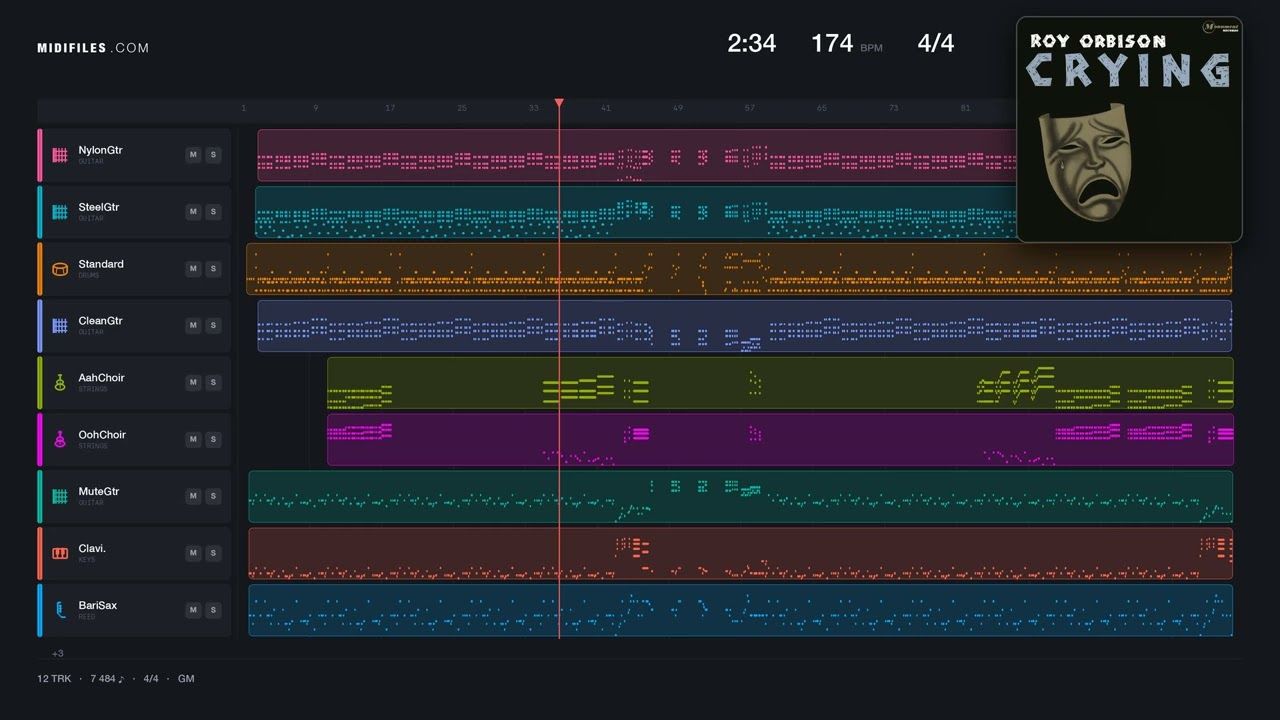Jump to bar 65 on the ruler
Image resolution: width=1280 pixels, height=720 pixels.
(x=822, y=108)
